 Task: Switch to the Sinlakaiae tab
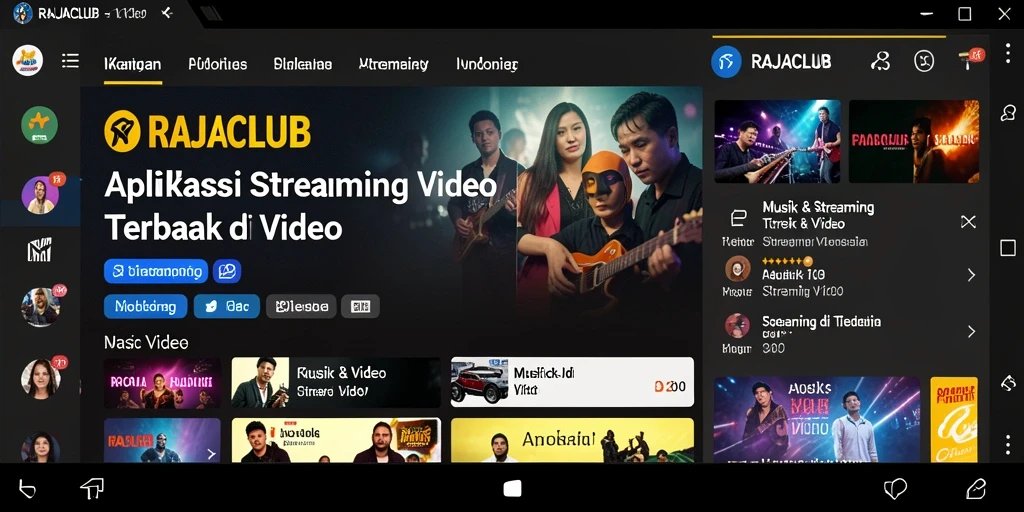302,64
